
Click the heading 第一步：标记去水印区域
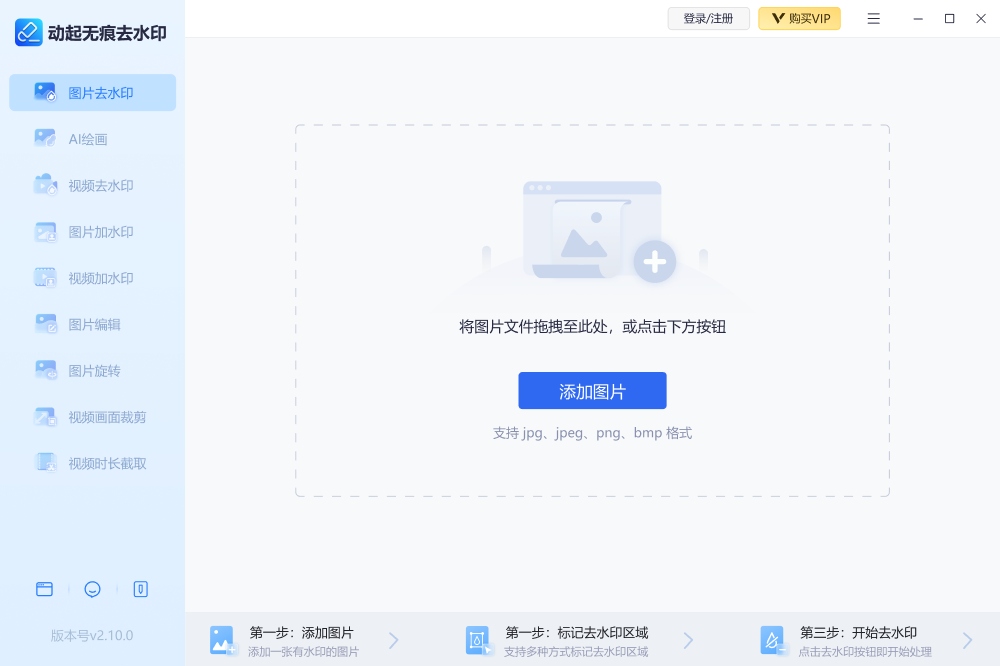coord(577,632)
